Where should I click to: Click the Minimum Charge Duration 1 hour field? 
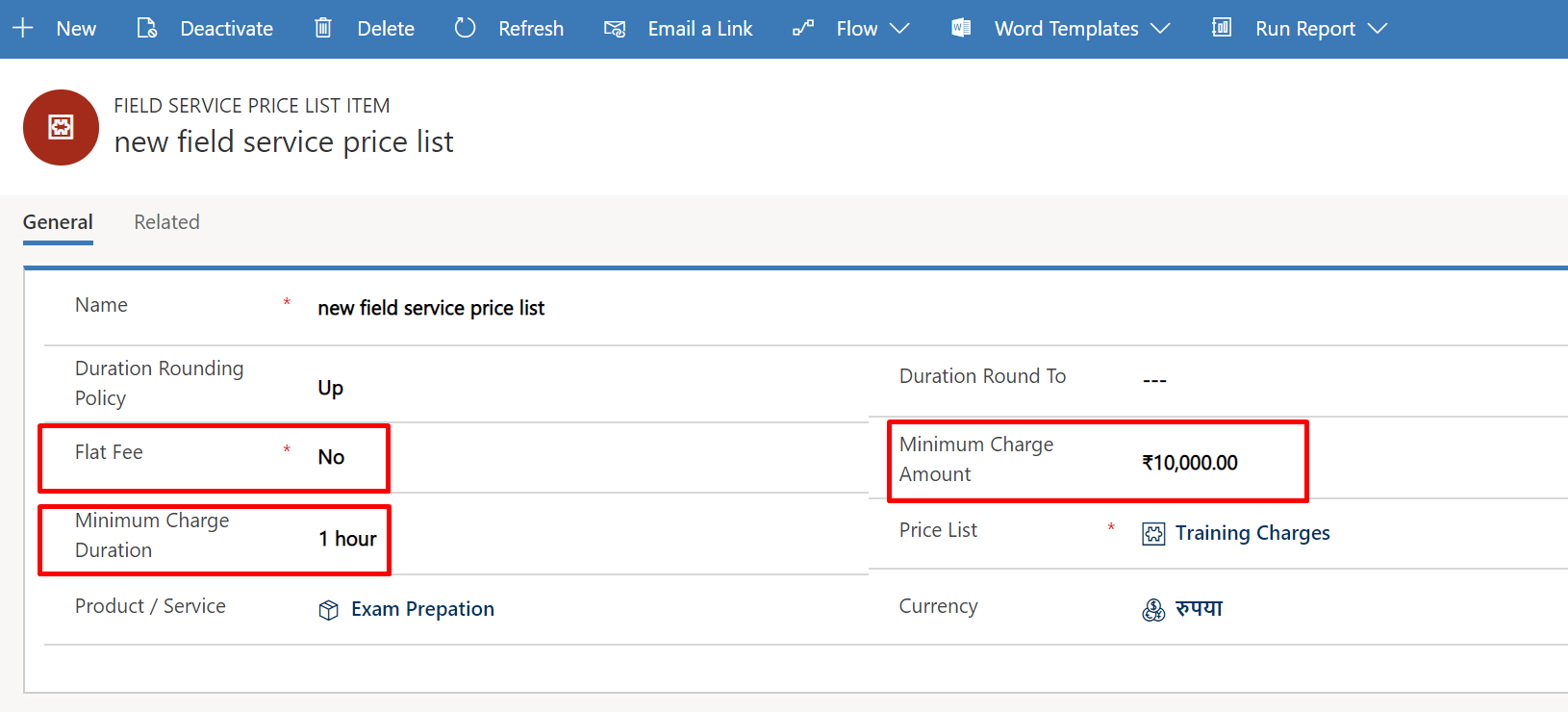[347, 539]
